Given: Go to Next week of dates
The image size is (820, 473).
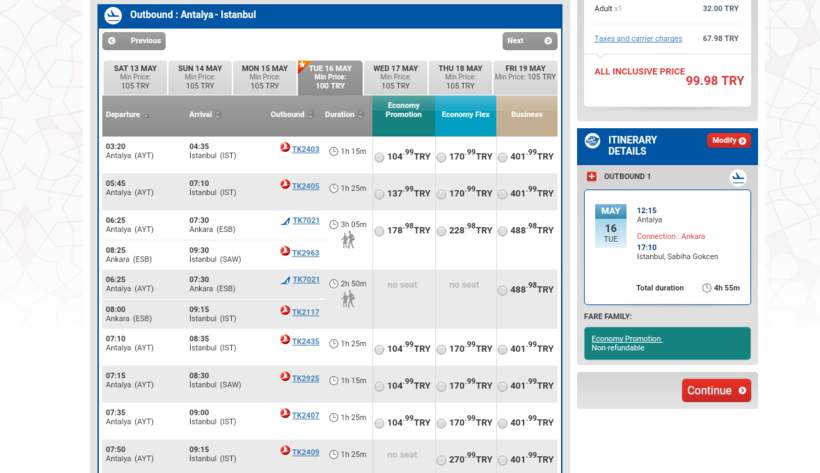Looking at the screenshot, I should coord(529,41).
